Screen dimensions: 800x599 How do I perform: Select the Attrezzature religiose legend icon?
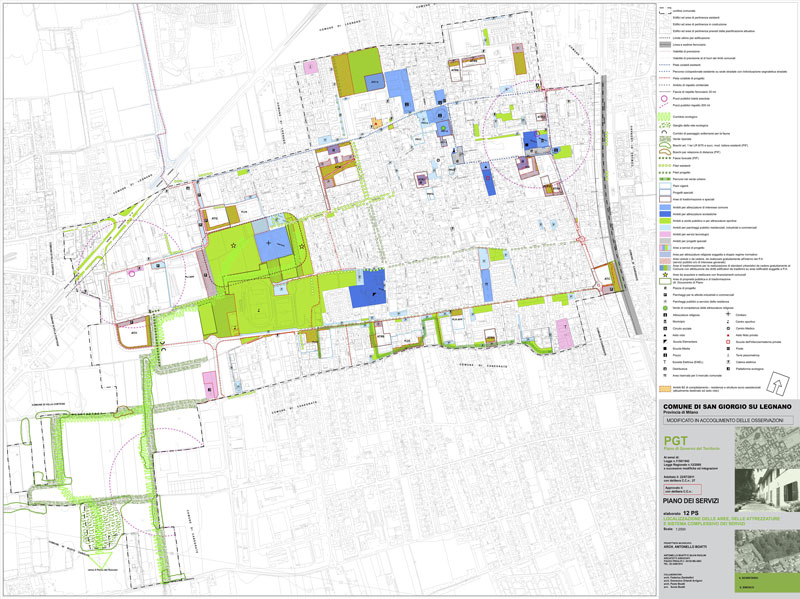coord(665,315)
